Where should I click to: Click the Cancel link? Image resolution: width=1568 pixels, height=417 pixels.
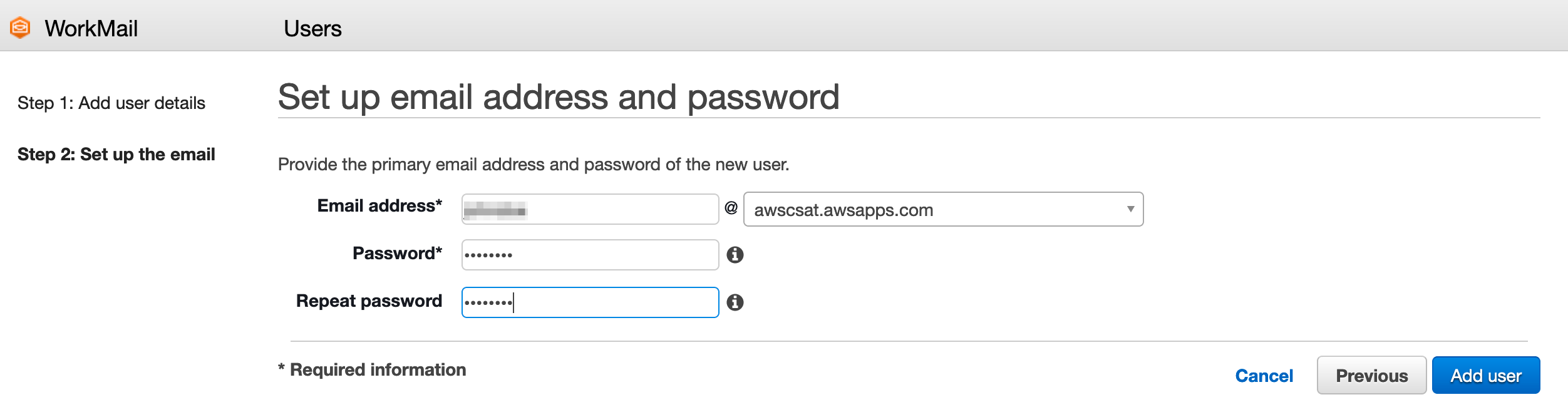point(1264,376)
